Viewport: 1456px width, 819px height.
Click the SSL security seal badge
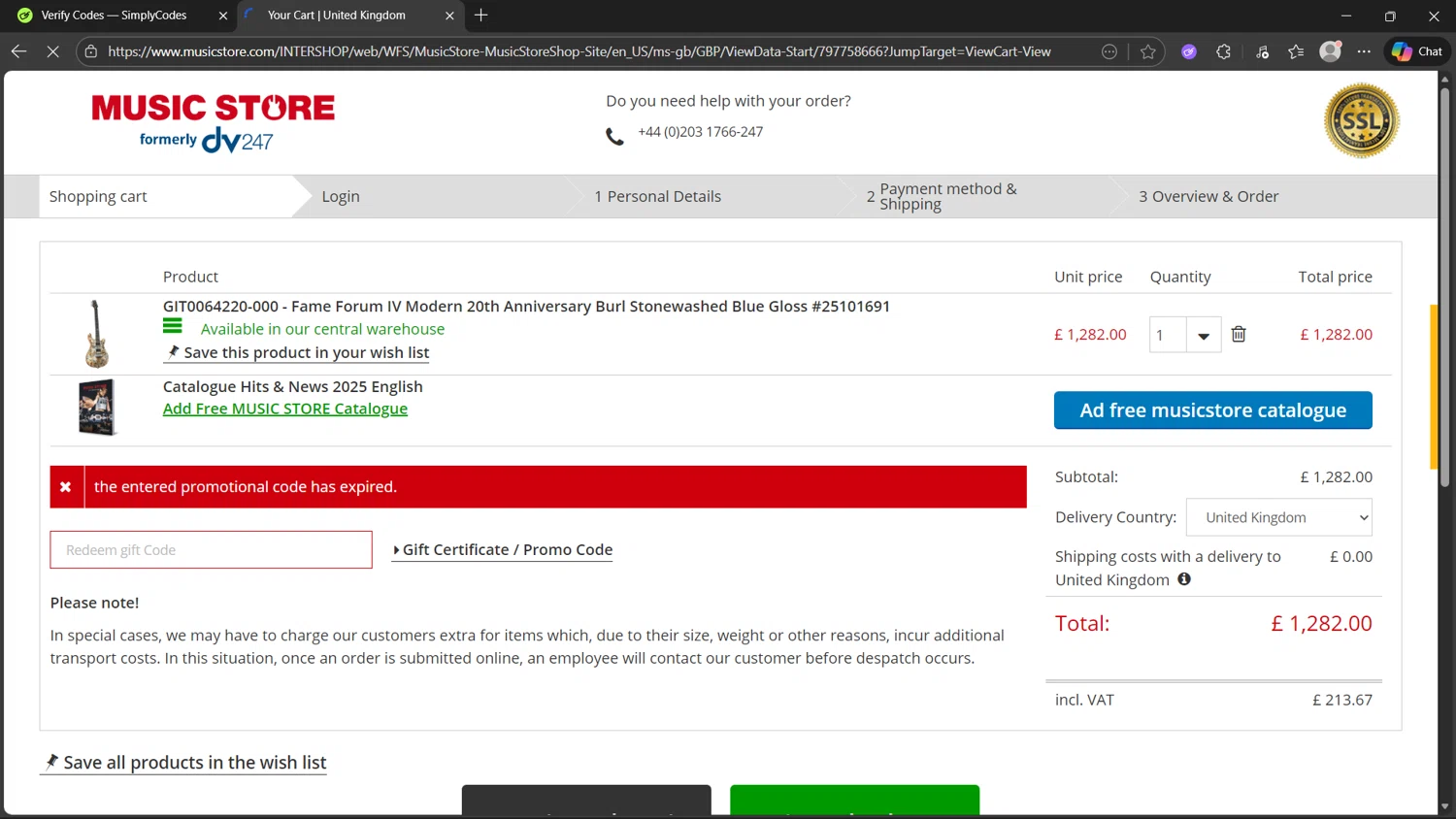(x=1362, y=120)
